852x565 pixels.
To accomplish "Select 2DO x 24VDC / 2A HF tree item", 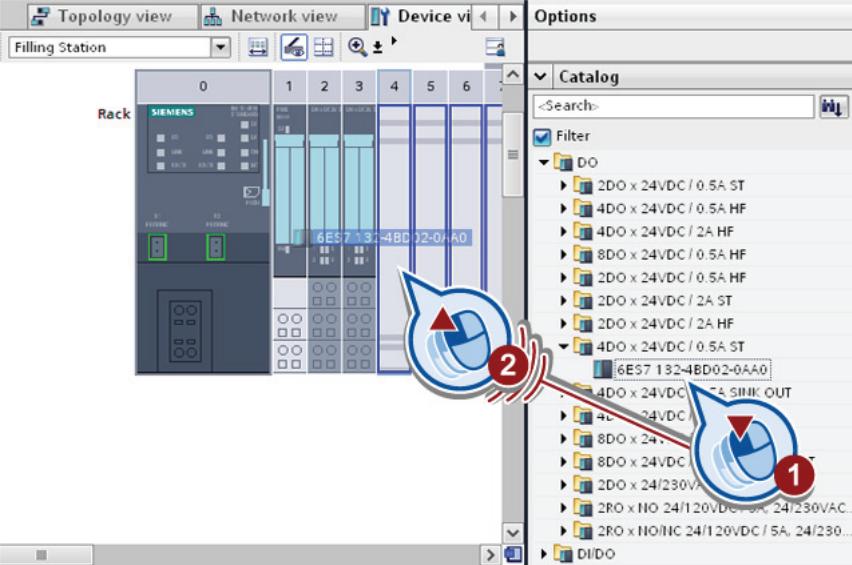I will [665, 323].
